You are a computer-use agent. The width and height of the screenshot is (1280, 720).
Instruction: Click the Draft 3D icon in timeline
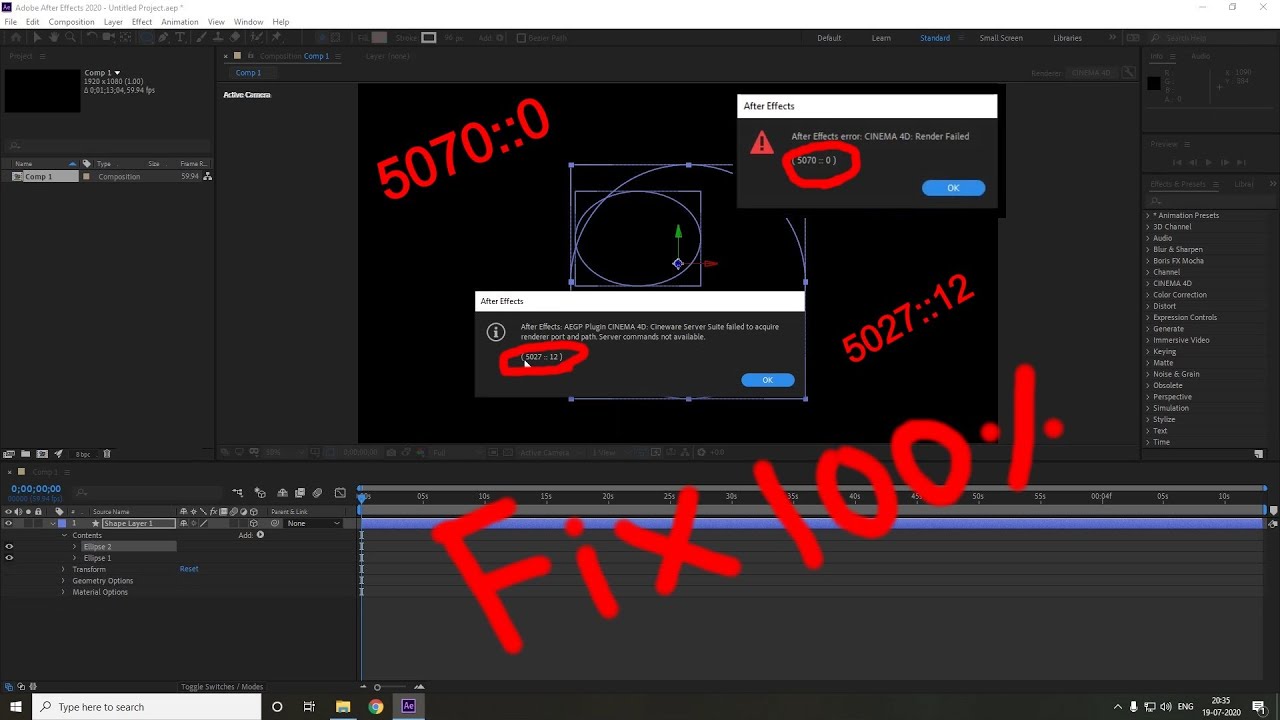pos(260,492)
